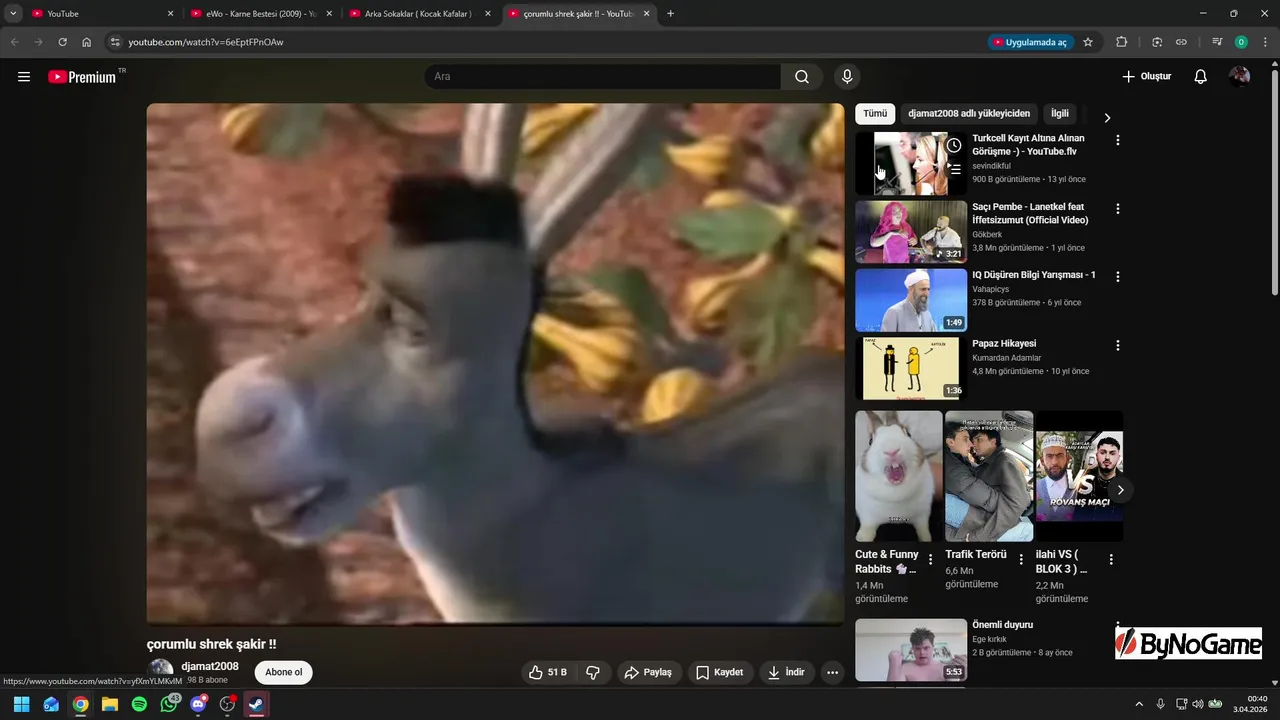This screenshot has width=1280, height=720.
Task: Click the Kaydet save button
Action: [x=720, y=672]
